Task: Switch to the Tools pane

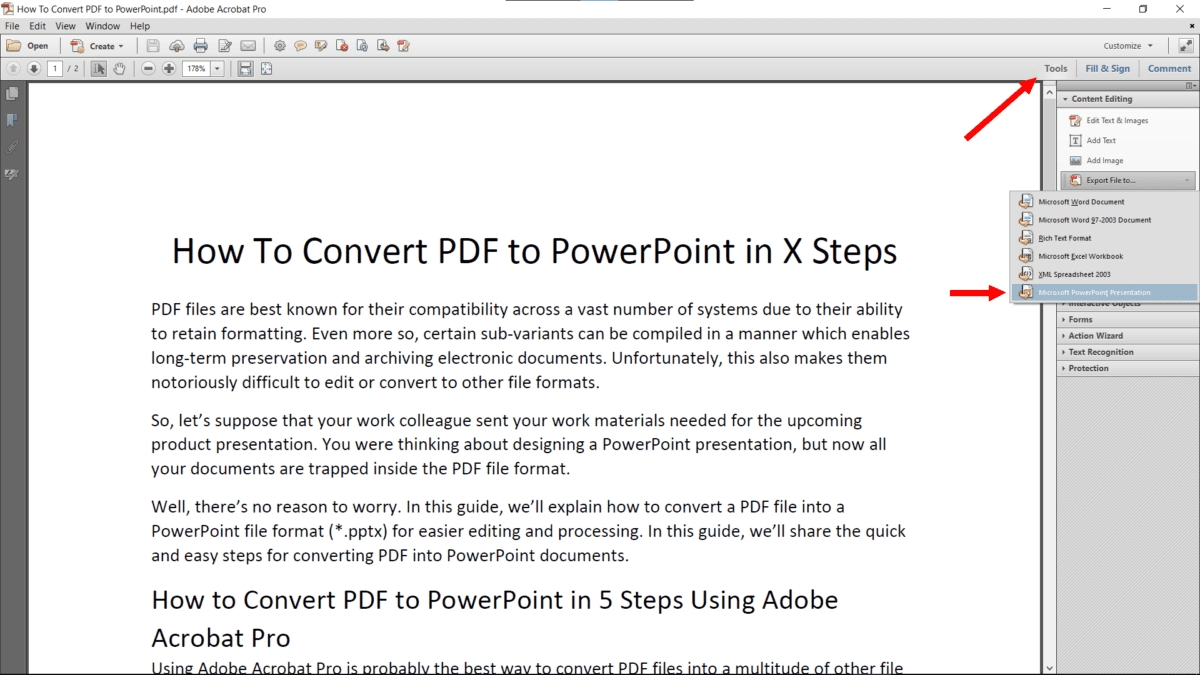Action: (x=1055, y=69)
